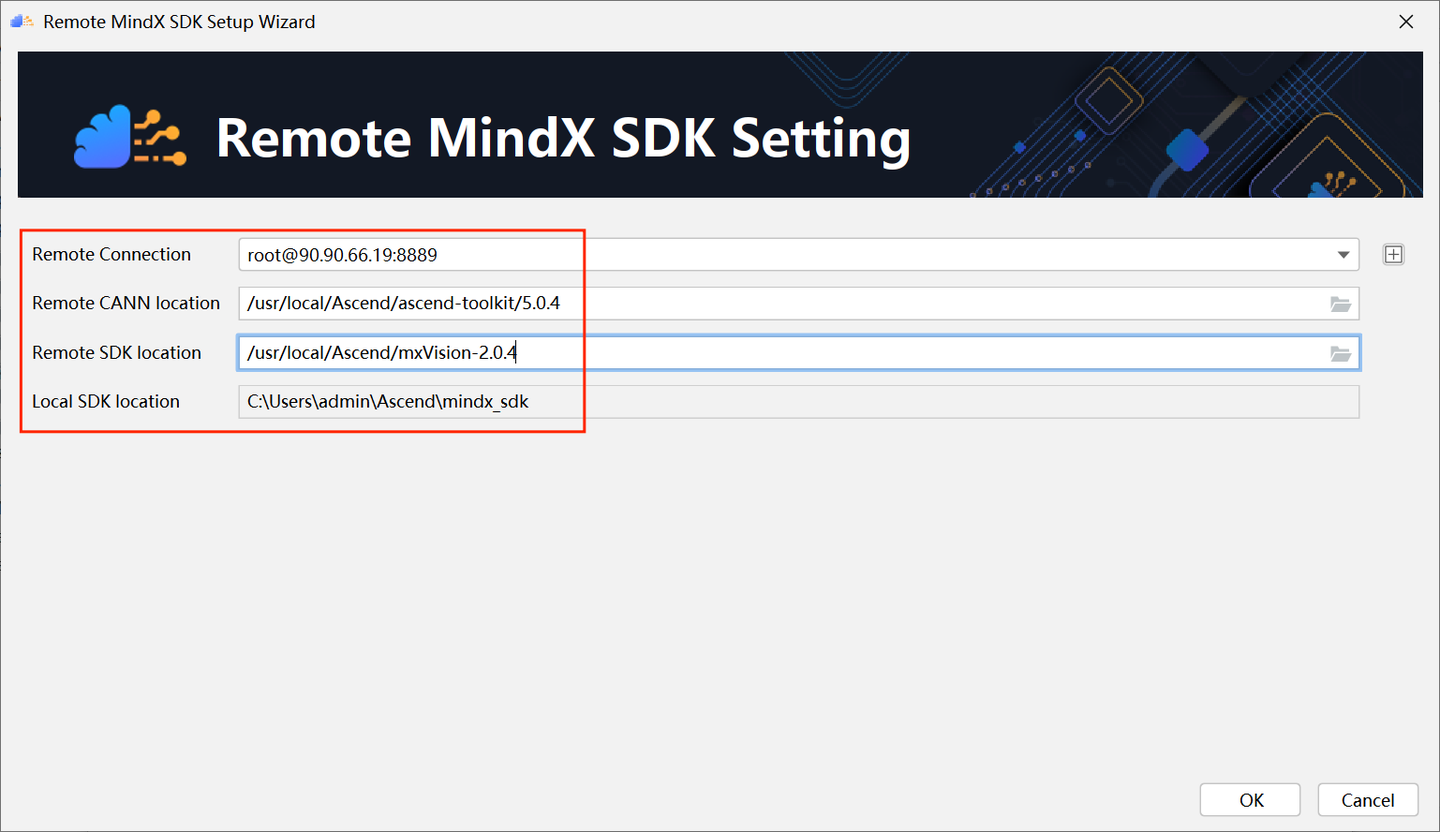Click the Local SDK location field
The height and width of the screenshot is (832, 1440).
tap(410, 401)
